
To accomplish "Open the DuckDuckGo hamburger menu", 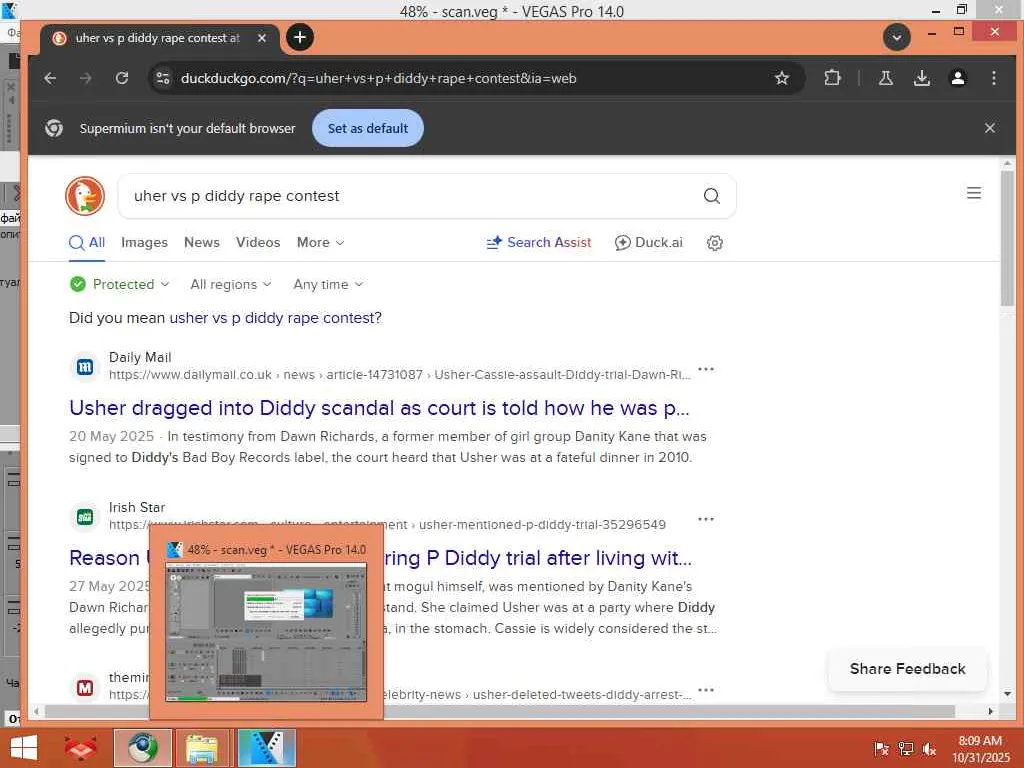I will coord(974,193).
